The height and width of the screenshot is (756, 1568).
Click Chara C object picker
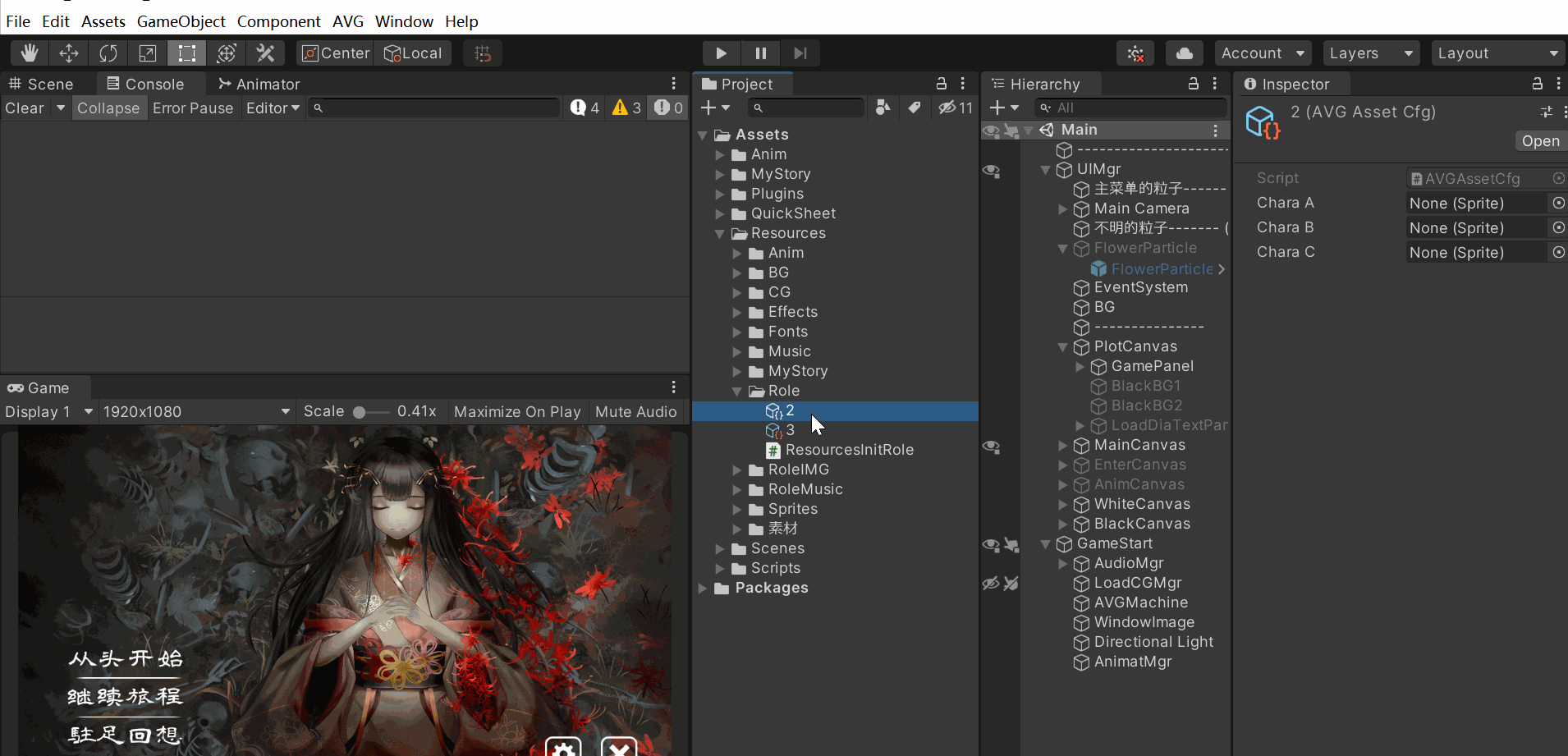[1558, 252]
